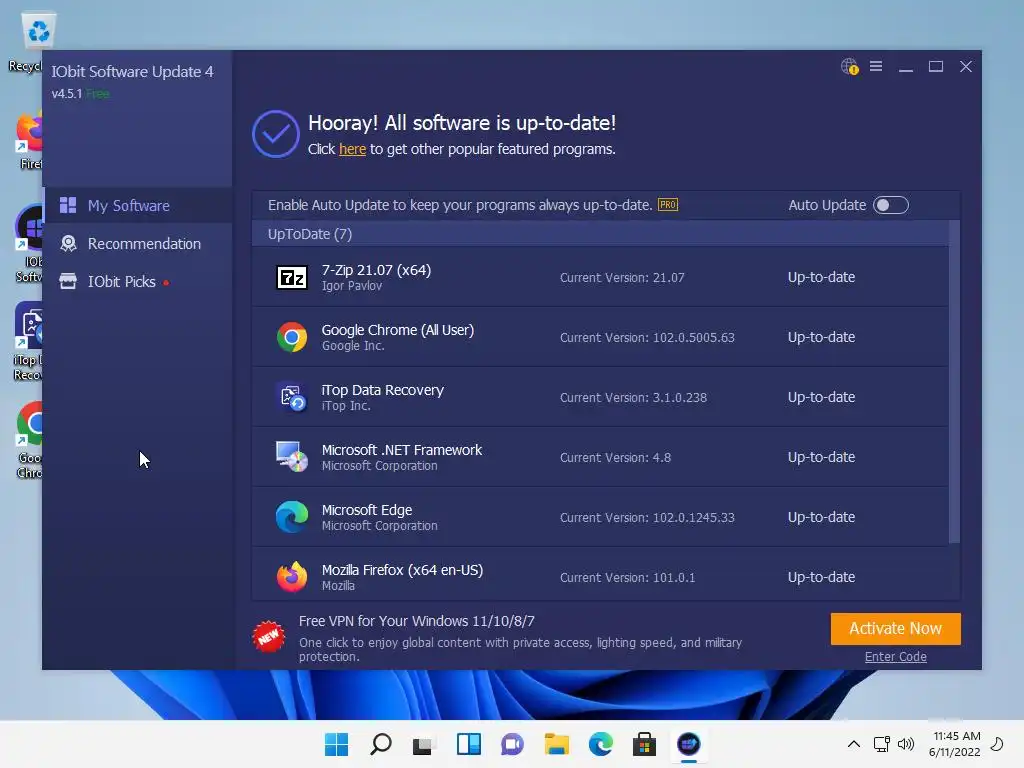Switch to the IObit Picks tab
Image resolution: width=1024 pixels, height=768 pixels.
[x=138, y=281]
